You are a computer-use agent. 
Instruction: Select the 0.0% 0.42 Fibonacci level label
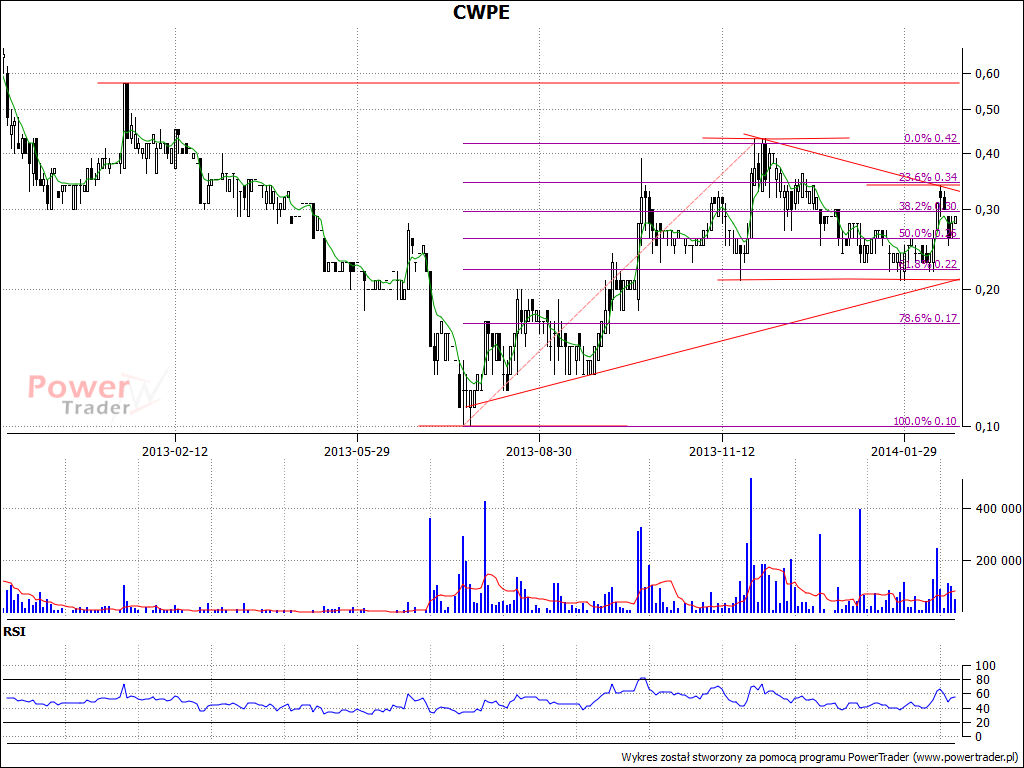(x=930, y=138)
